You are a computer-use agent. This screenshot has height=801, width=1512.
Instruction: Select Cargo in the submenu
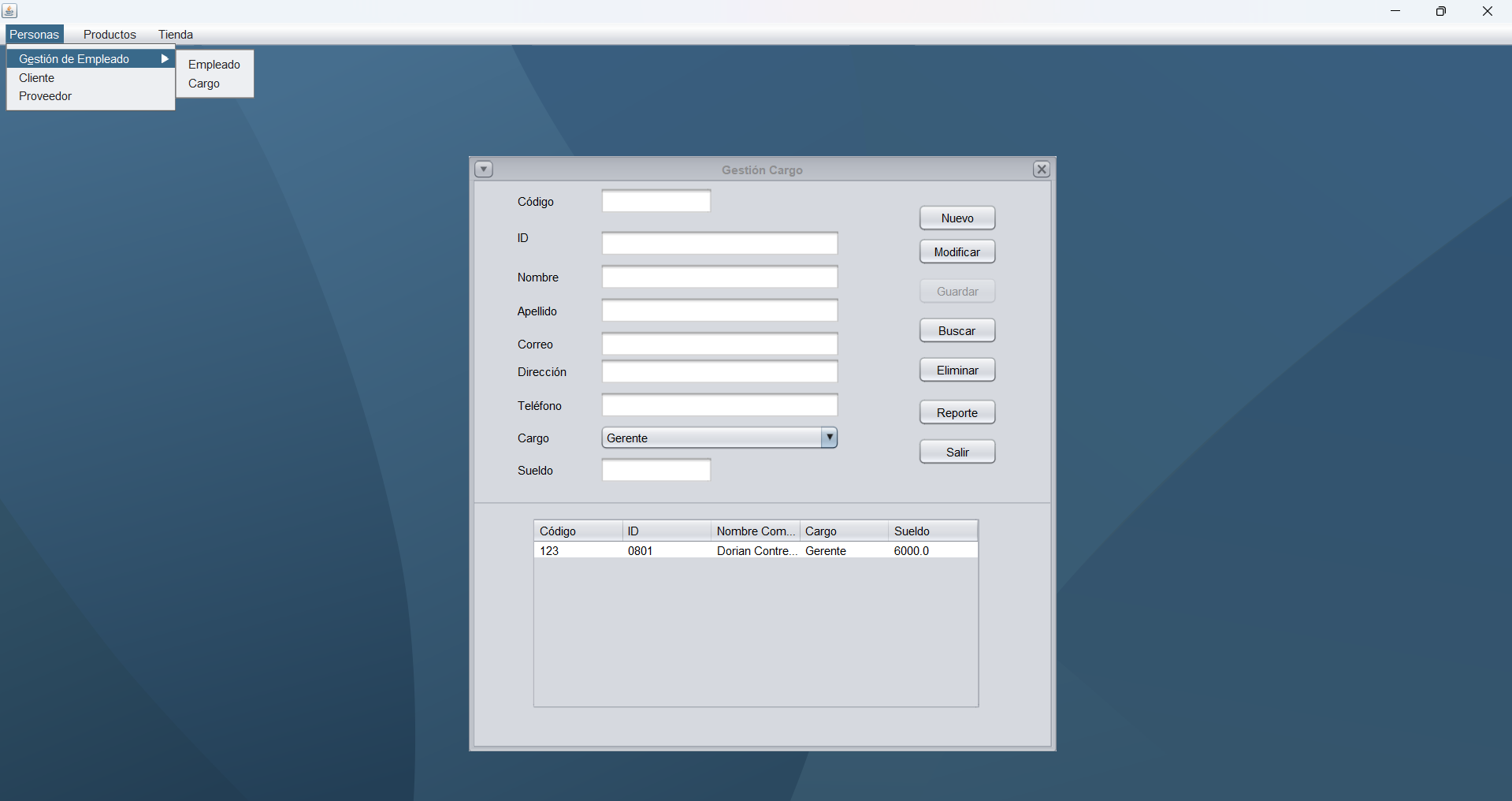point(214,84)
